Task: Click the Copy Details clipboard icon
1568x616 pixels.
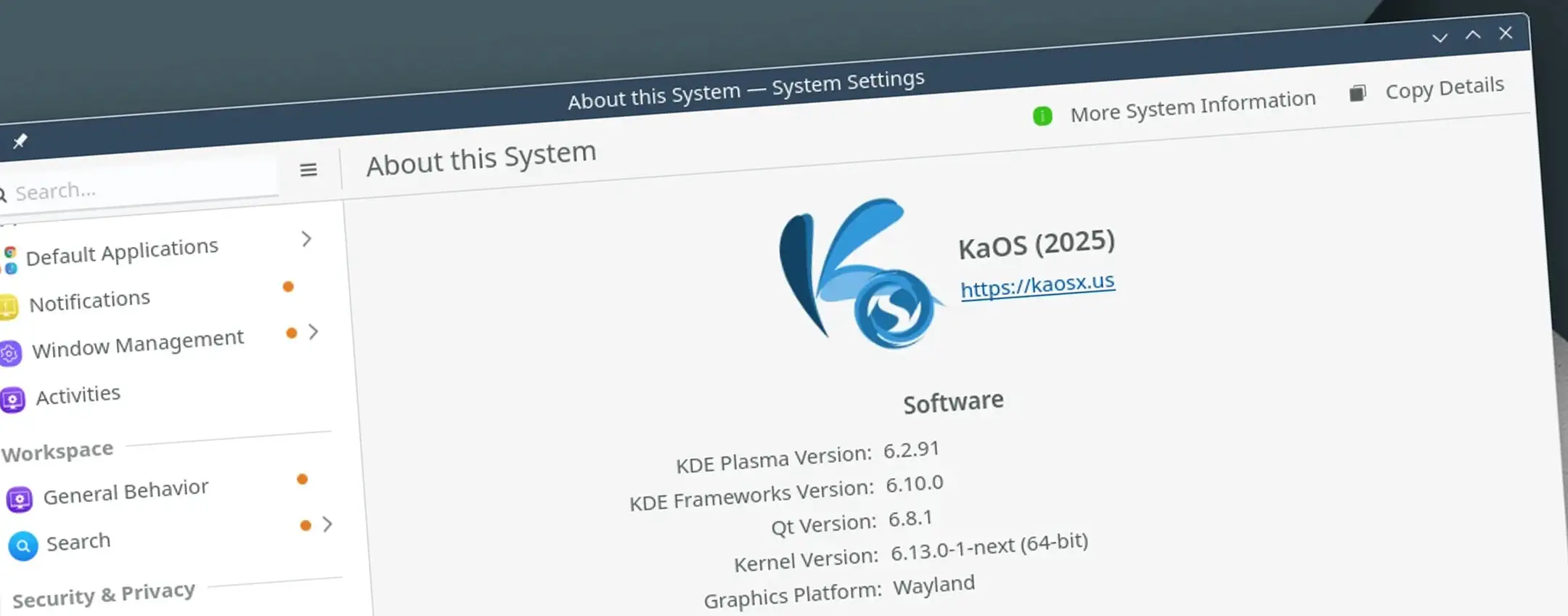Action: 1357,93
